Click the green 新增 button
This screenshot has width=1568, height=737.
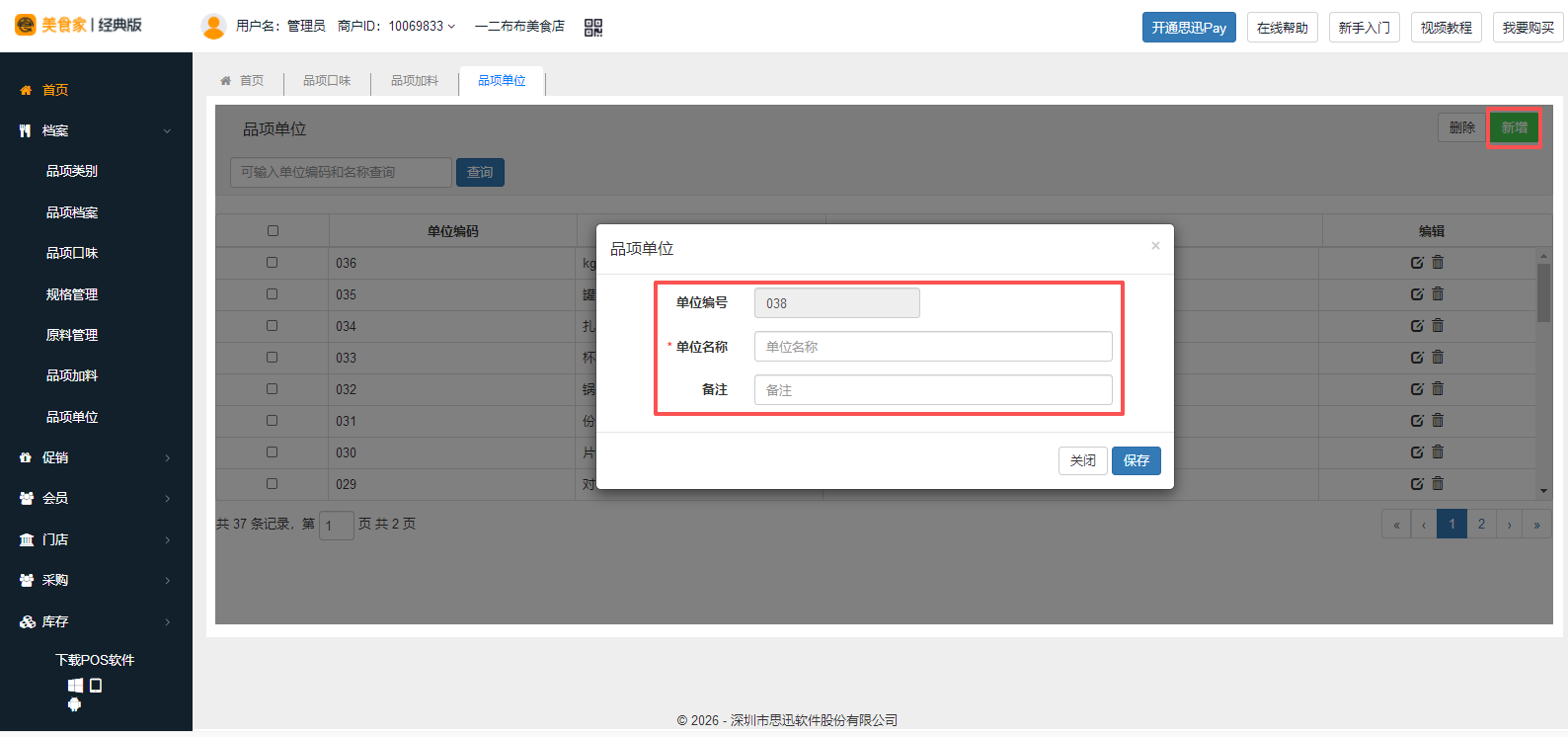click(1514, 127)
